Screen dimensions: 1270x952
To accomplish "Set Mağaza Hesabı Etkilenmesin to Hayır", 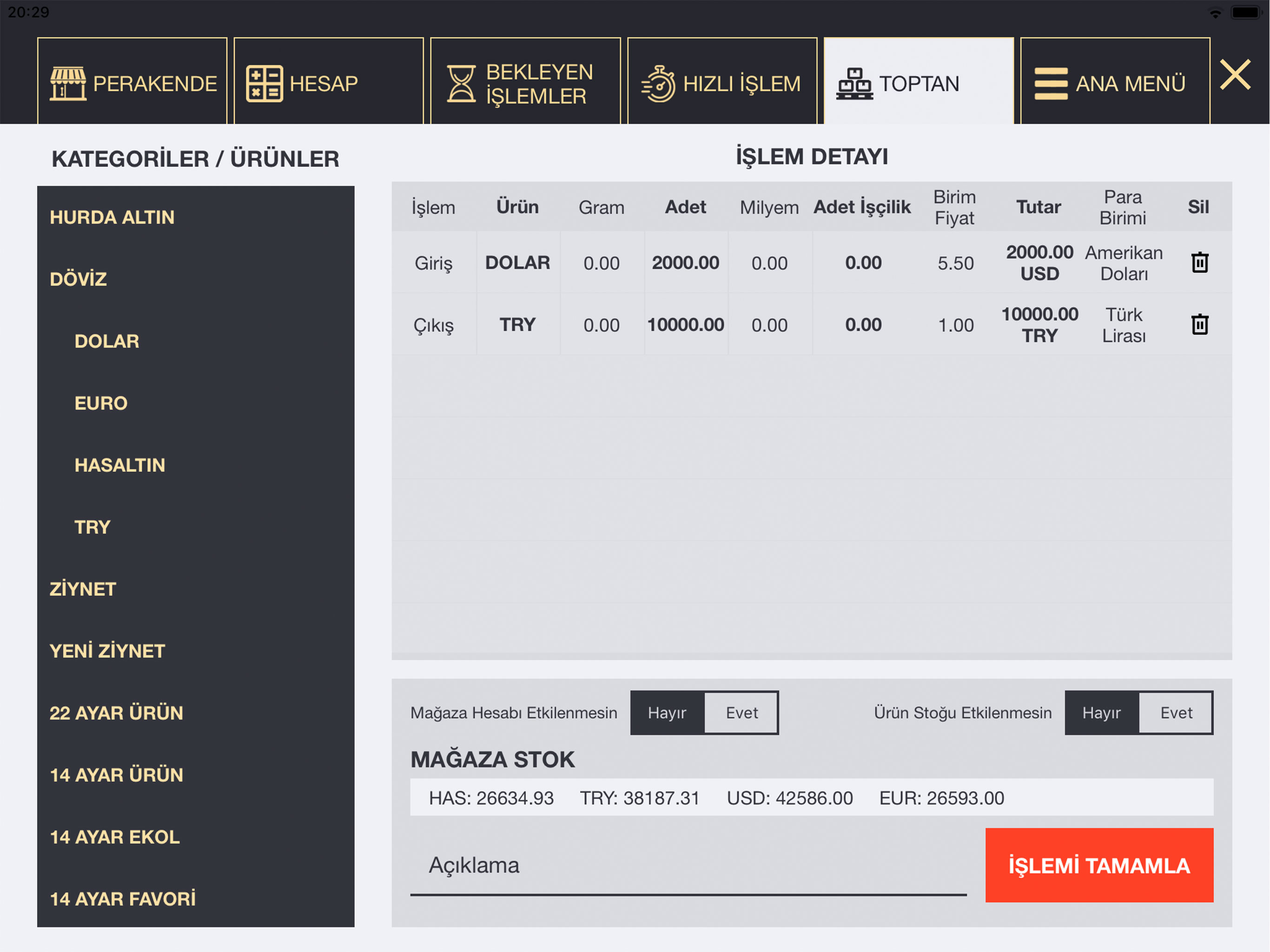I will click(x=667, y=713).
